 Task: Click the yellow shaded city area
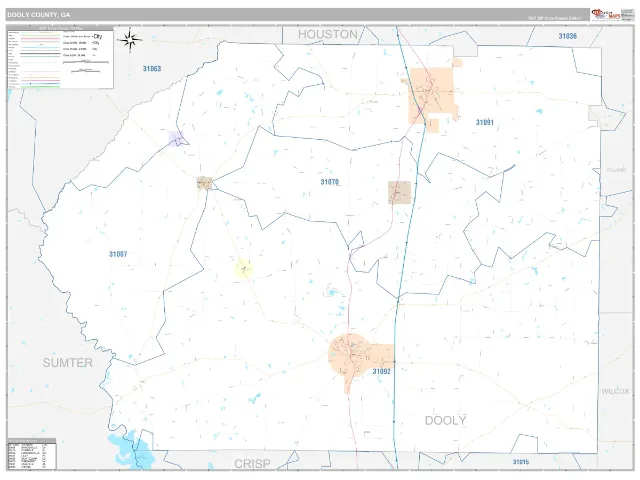click(244, 269)
